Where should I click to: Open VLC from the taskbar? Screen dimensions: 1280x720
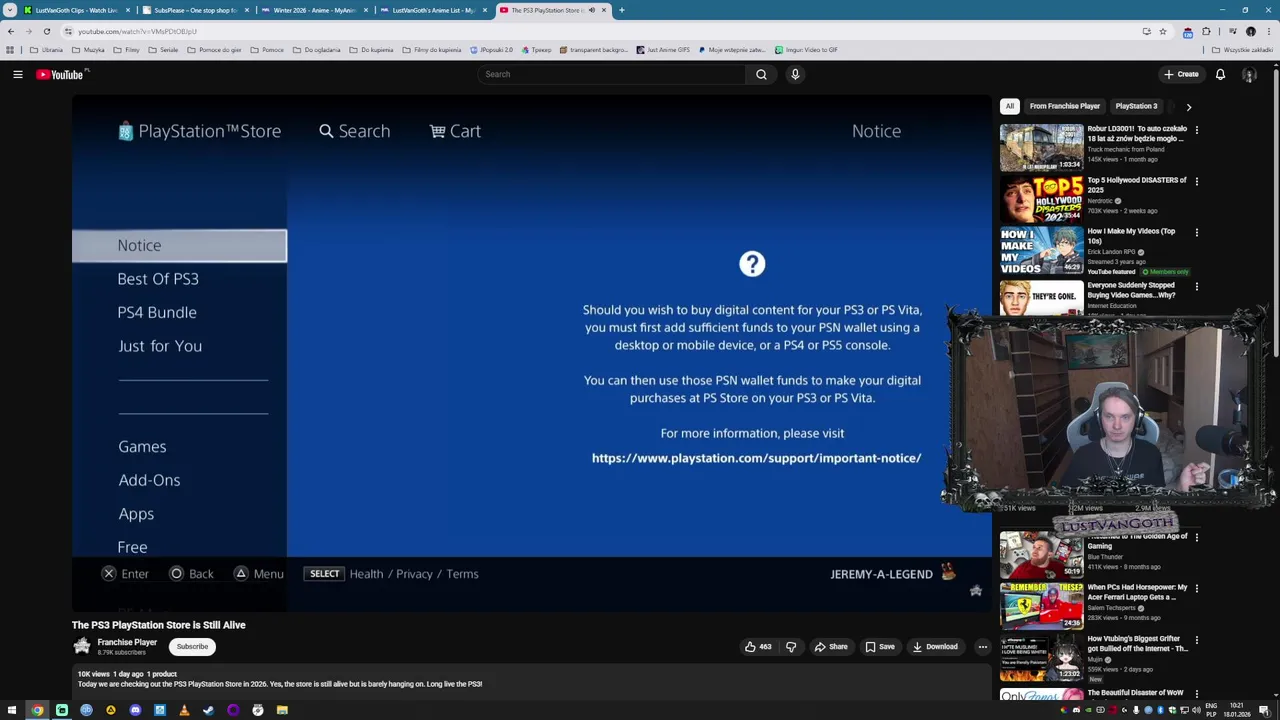click(184, 710)
